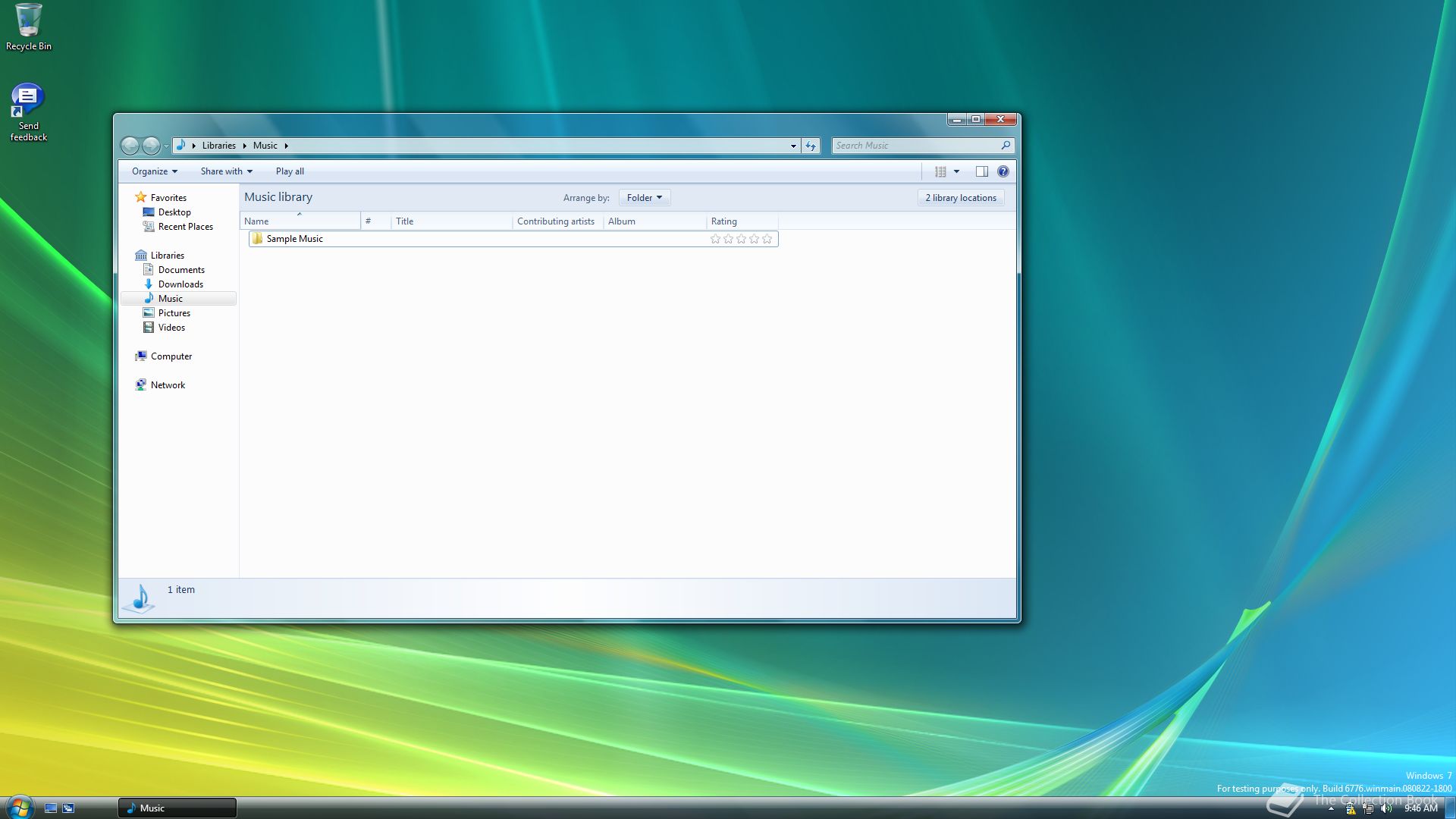Viewport: 1456px width, 819px height.
Task: Click the Refresh button in address bar
Action: [x=811, y=146]
